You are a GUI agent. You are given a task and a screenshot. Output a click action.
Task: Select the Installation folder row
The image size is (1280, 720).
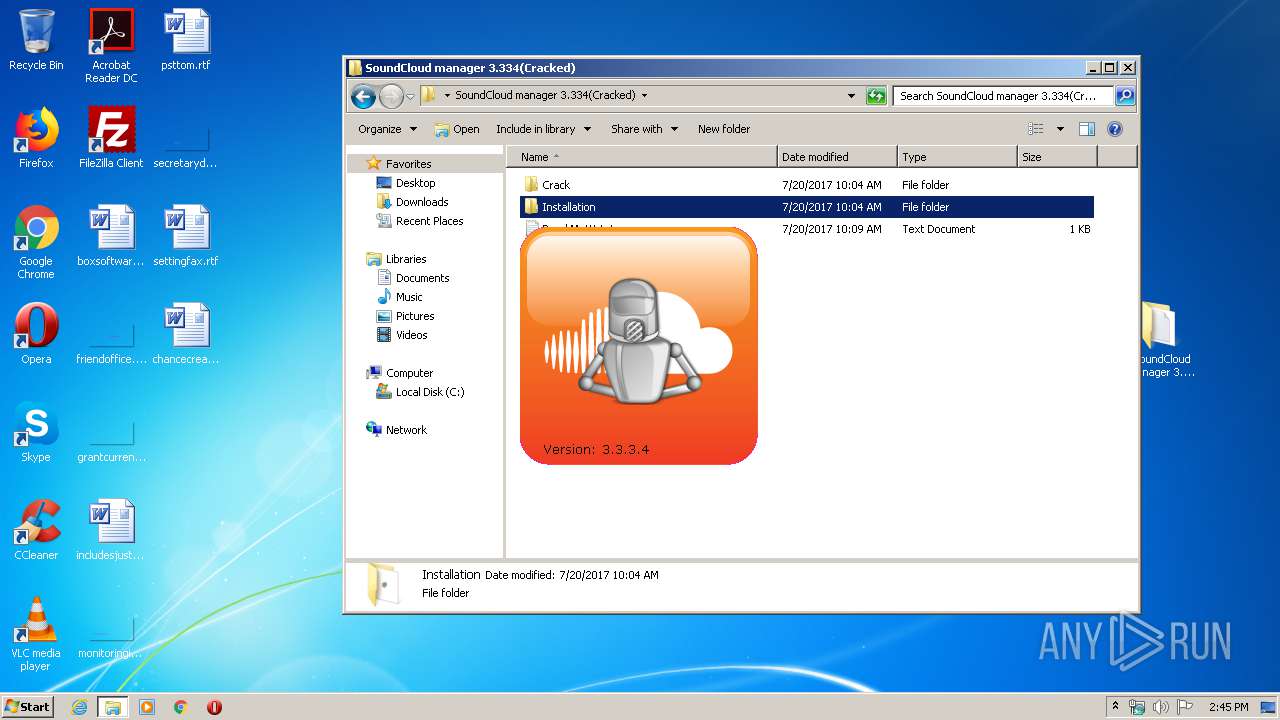pos(807,207)
